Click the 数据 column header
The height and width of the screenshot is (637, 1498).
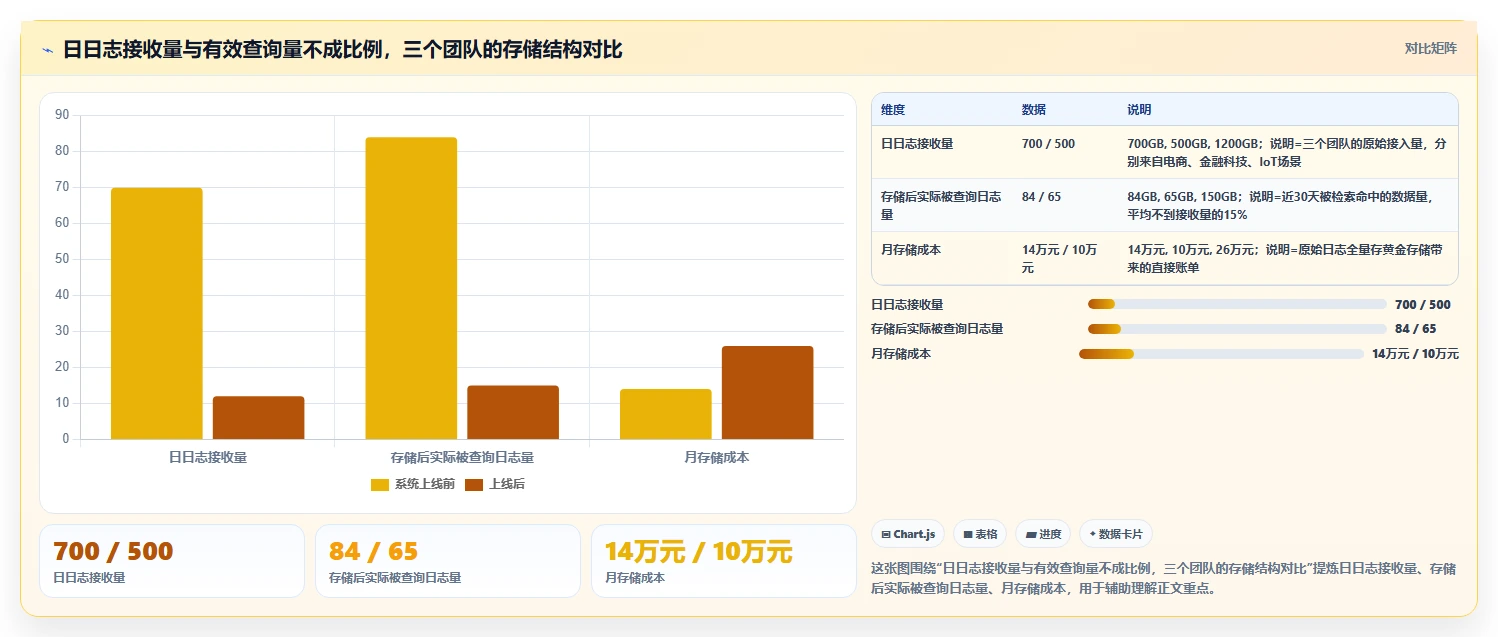click(x=1034, y=110)
